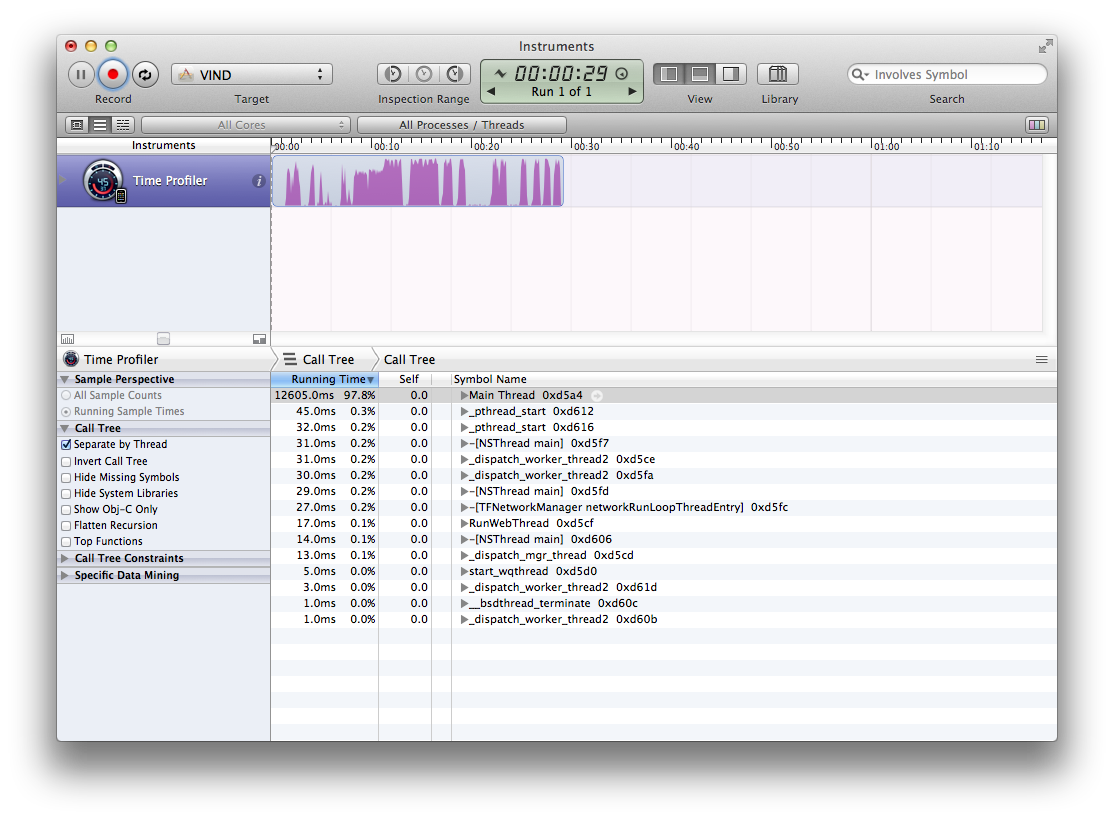Click the time display mode circle icon
This screenshot has width=1114, height=820.
tap(622, 73)
